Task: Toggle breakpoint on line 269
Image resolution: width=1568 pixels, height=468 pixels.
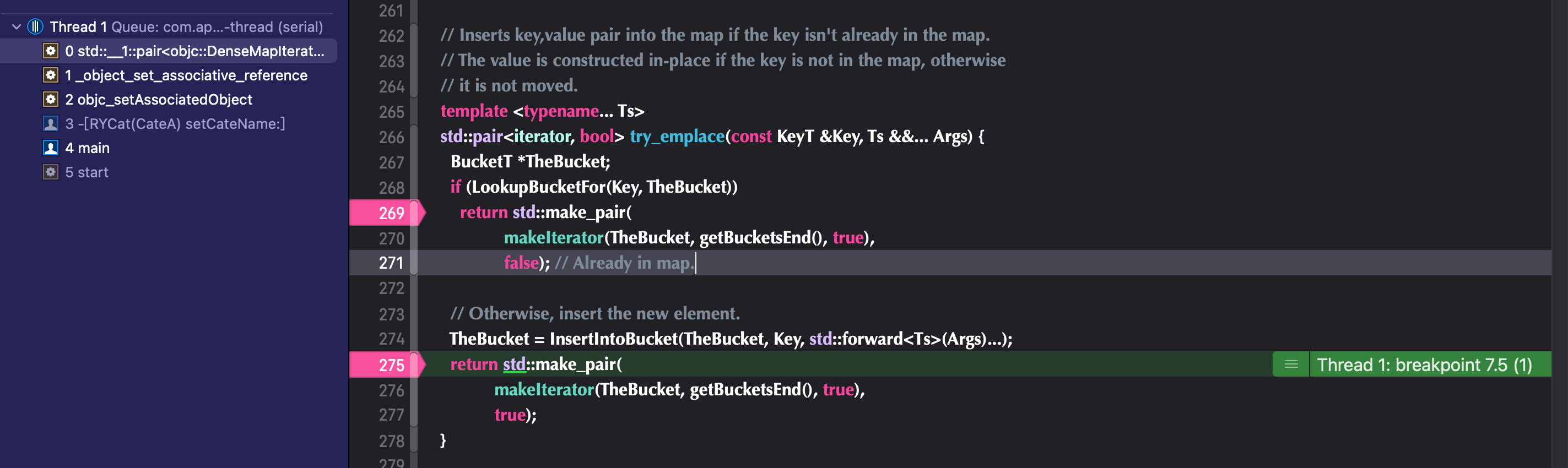Action: click(387, 213)
